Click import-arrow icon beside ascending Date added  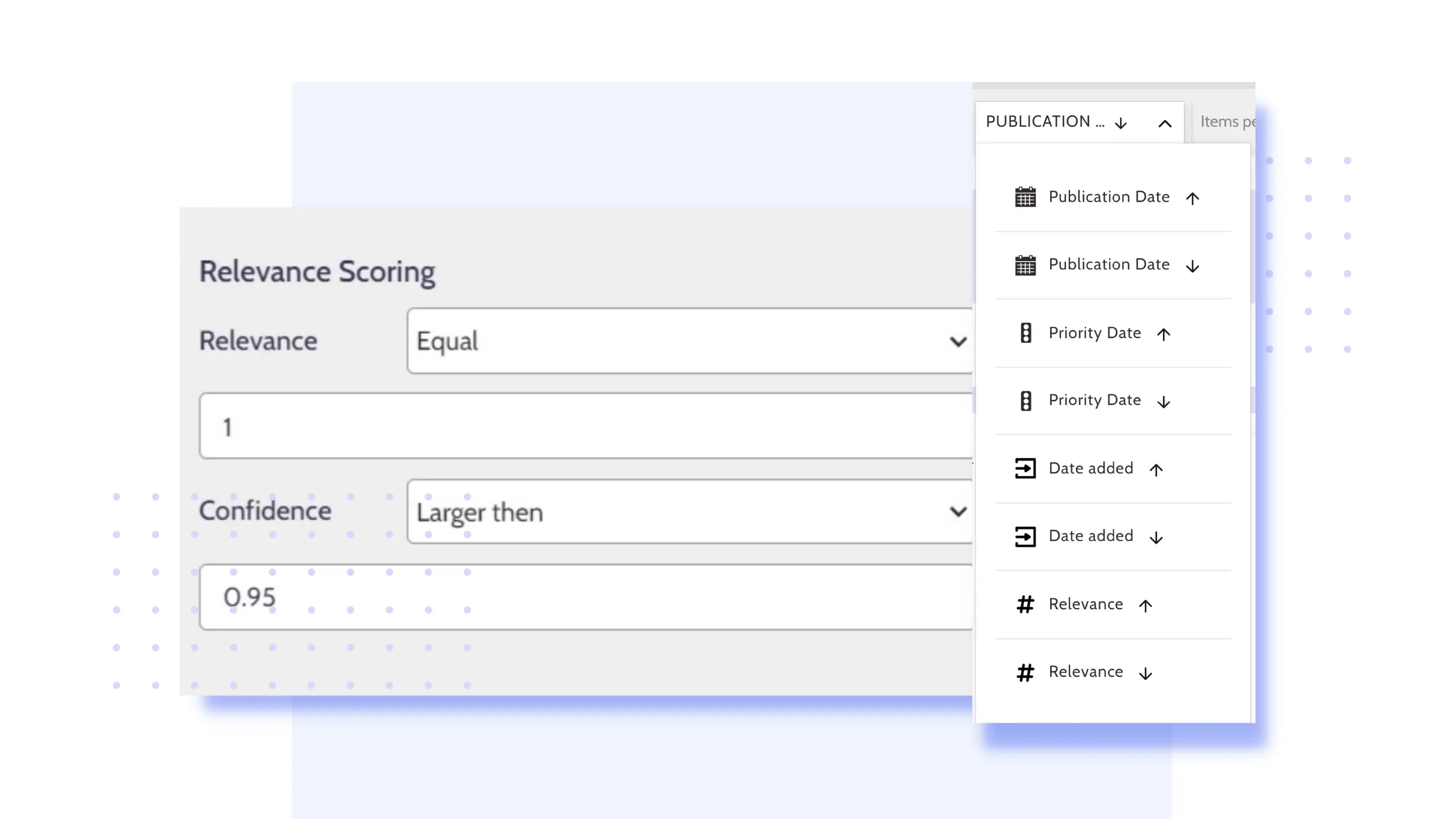point(1025,468)
